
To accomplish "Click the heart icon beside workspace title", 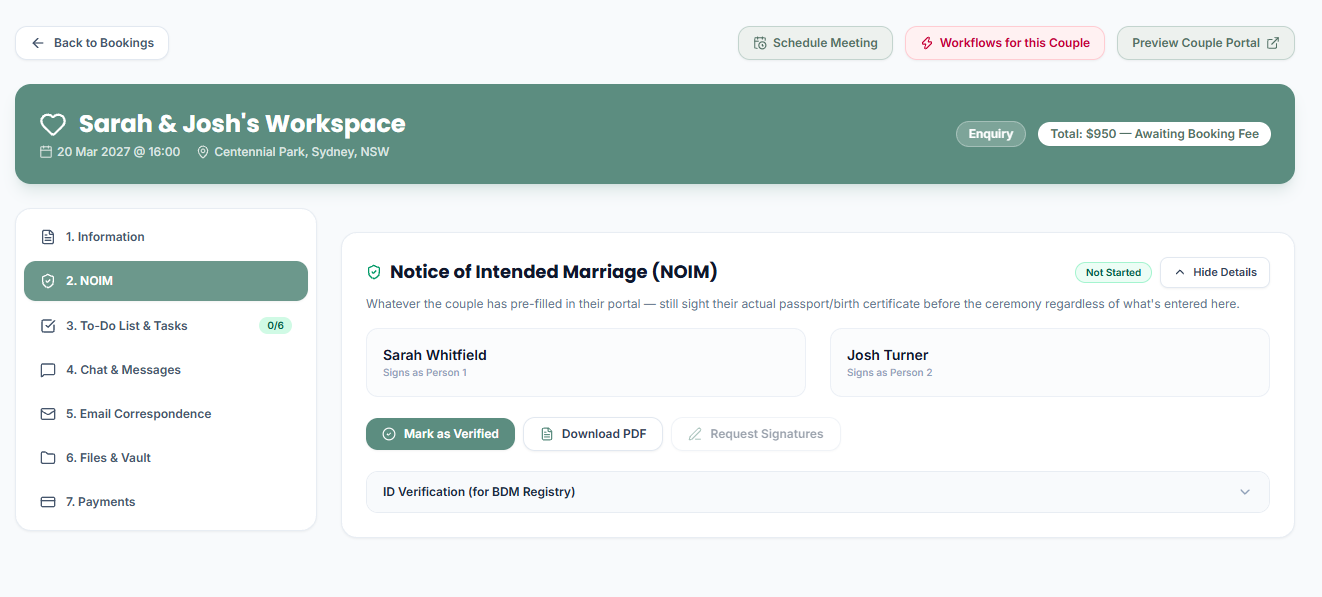I will [x=53, y=124].
